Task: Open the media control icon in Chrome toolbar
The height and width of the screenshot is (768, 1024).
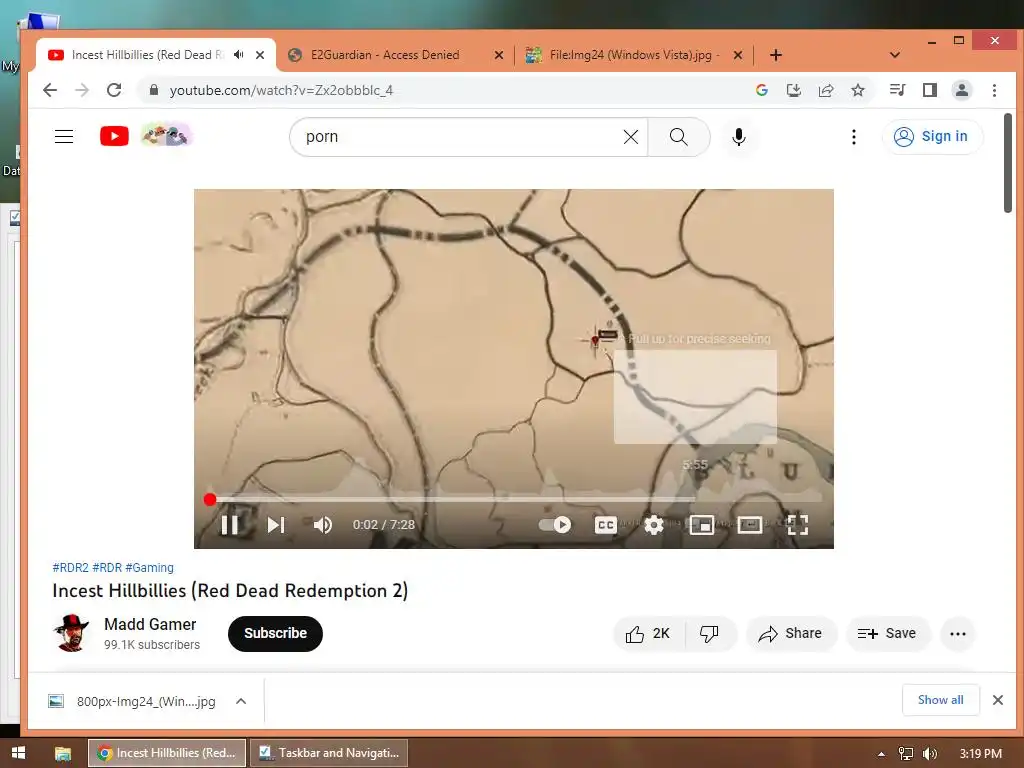Action: [897, 90]
